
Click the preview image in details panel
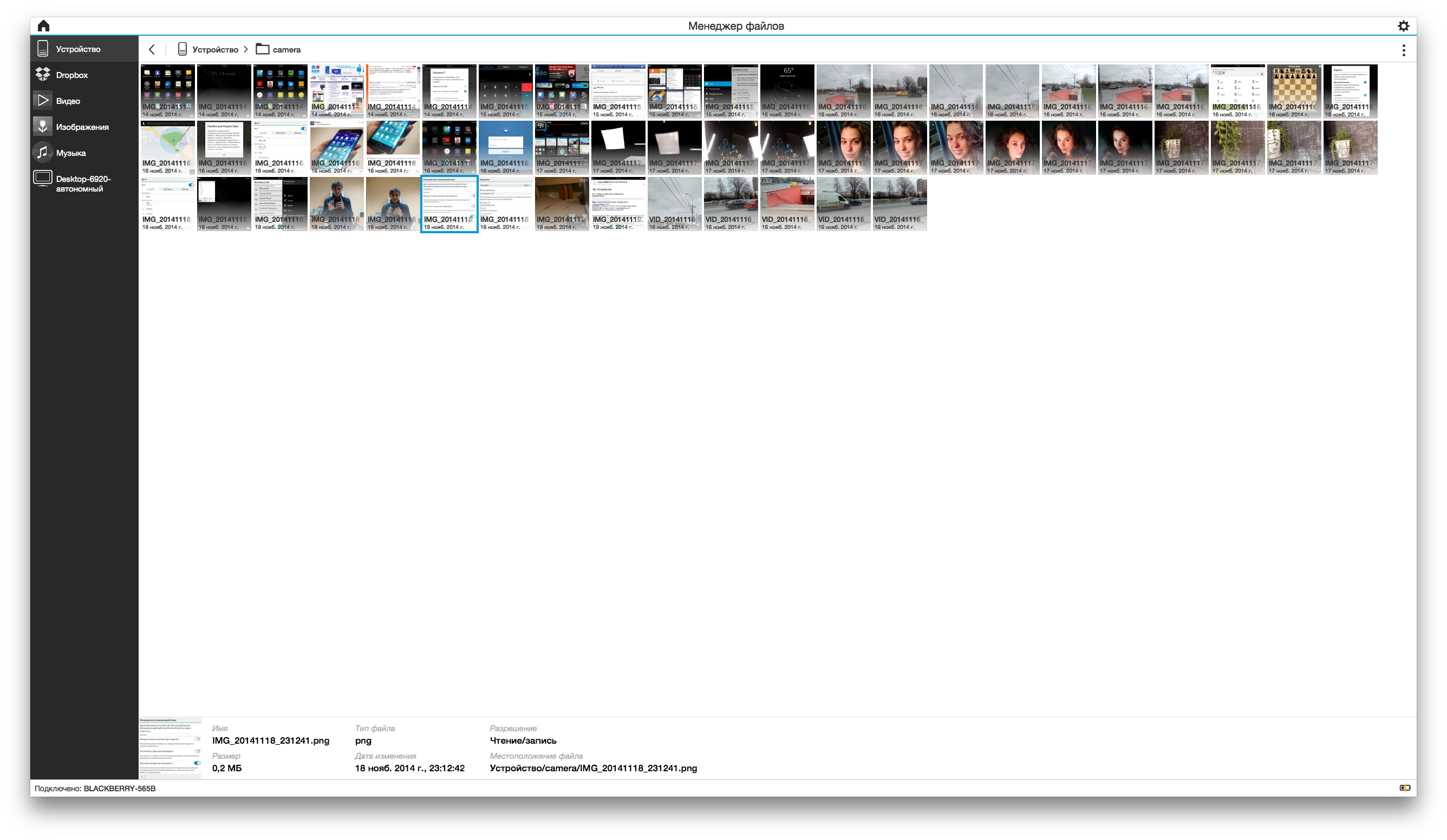(170, 747)
